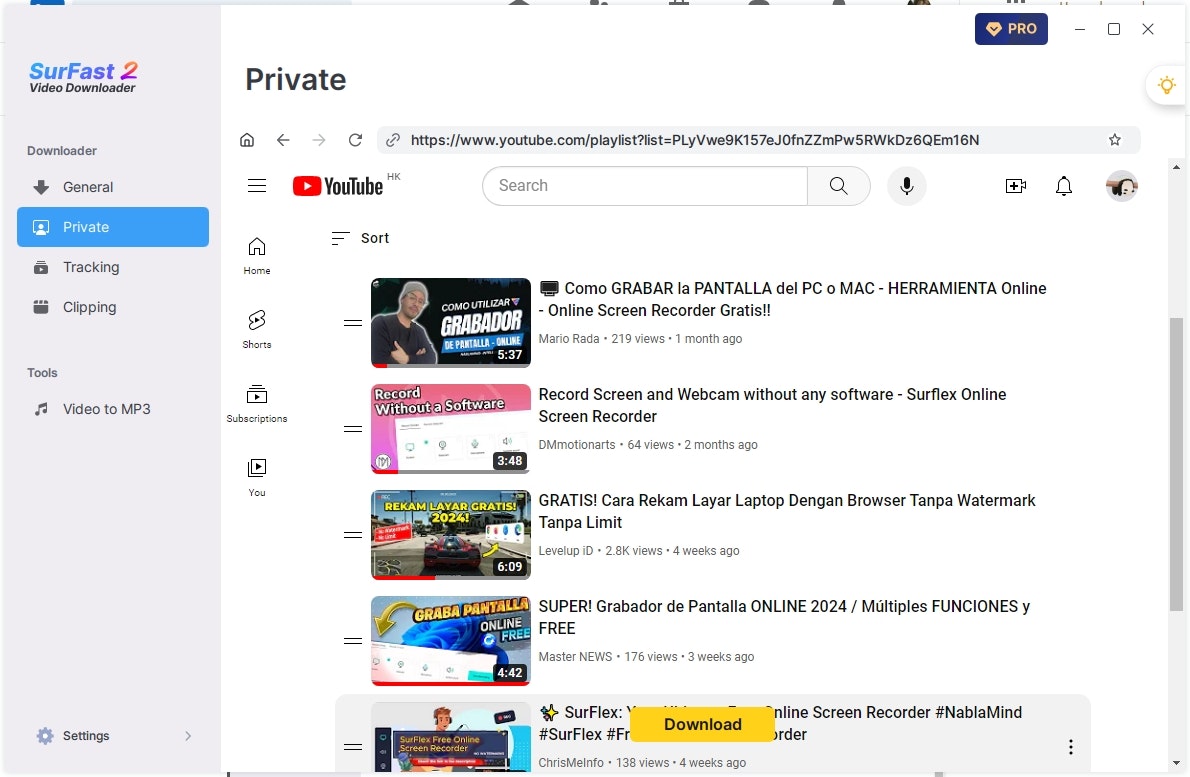Open the Mario Rada channel link
This screenshot has width=1190, height=777.
pyautogui.click(x=568, y=338)
